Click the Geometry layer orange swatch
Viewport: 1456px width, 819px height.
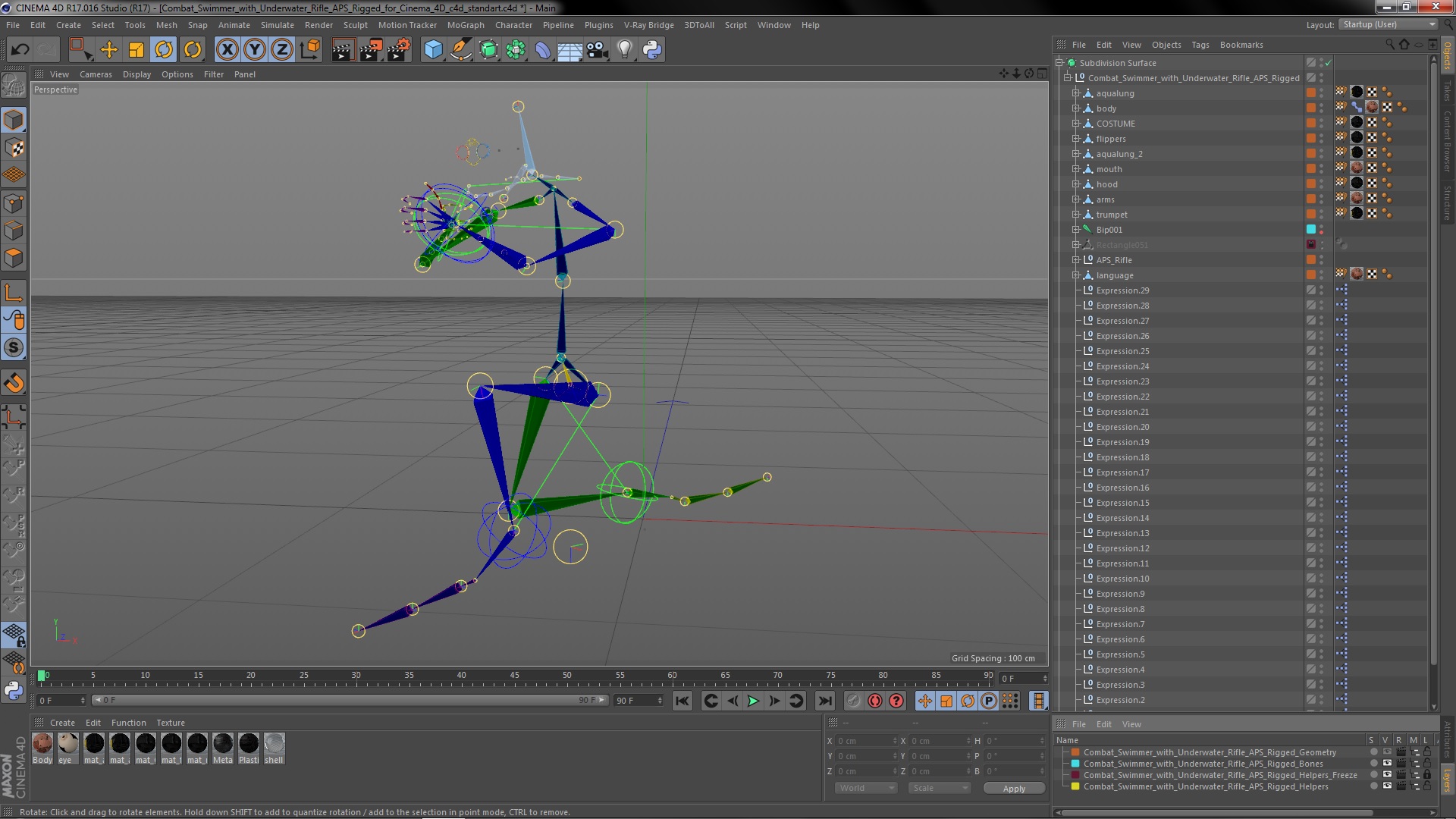(x=1075, y=752)
